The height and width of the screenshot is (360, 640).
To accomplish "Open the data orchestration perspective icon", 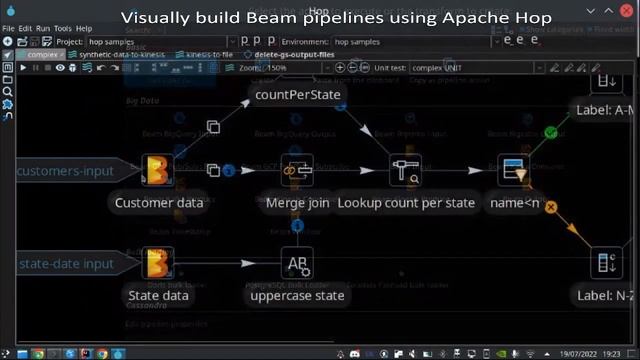I will point(7,55).
